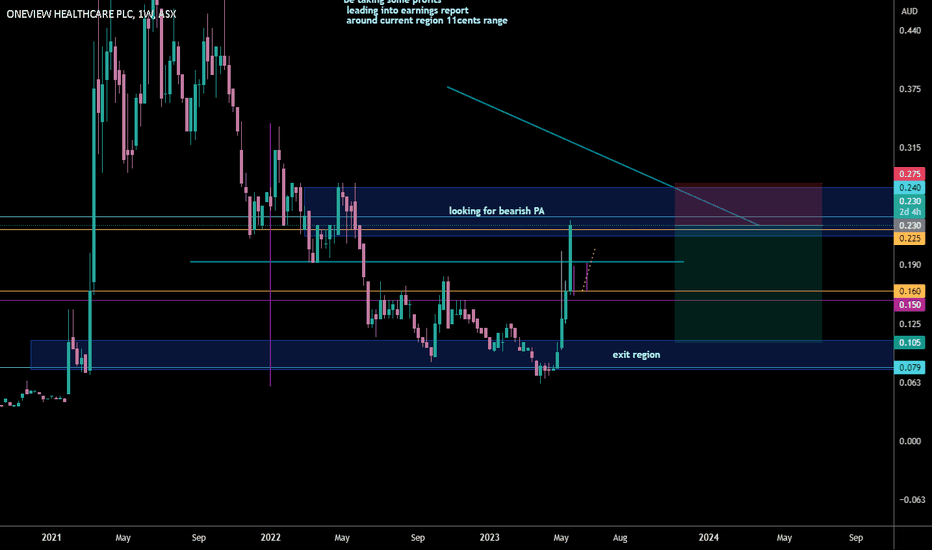Viewport: 932px width, 550px height.
Task: Select the dotted orange projection line
Action: tap(588, 269)
